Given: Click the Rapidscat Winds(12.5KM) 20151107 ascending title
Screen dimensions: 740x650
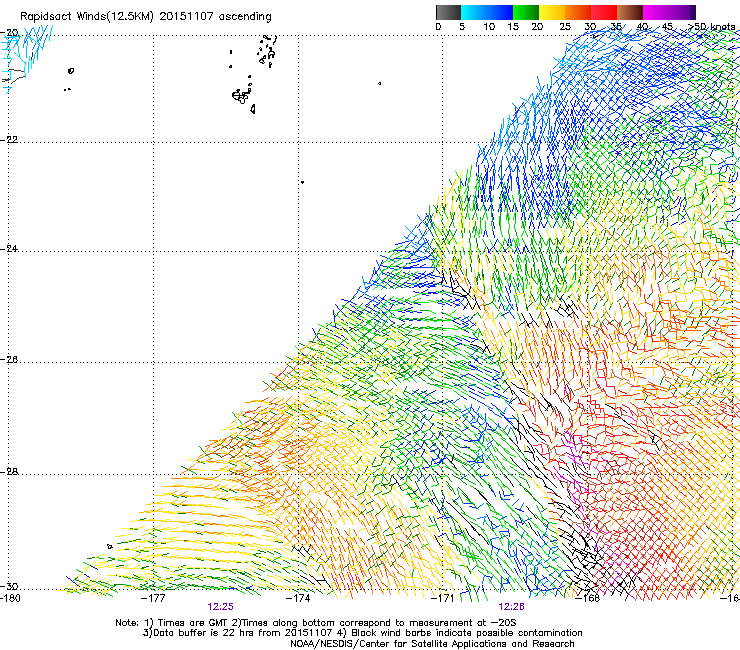Looking at the screenshot, I should click(146, 17).
